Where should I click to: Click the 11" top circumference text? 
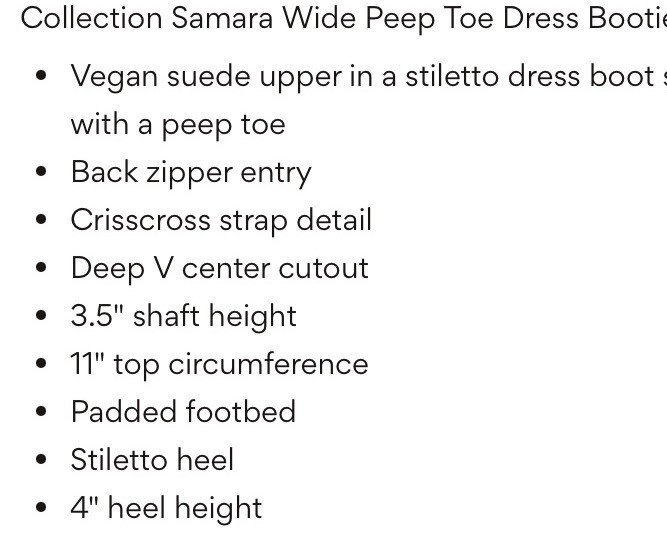click(219, 364)
